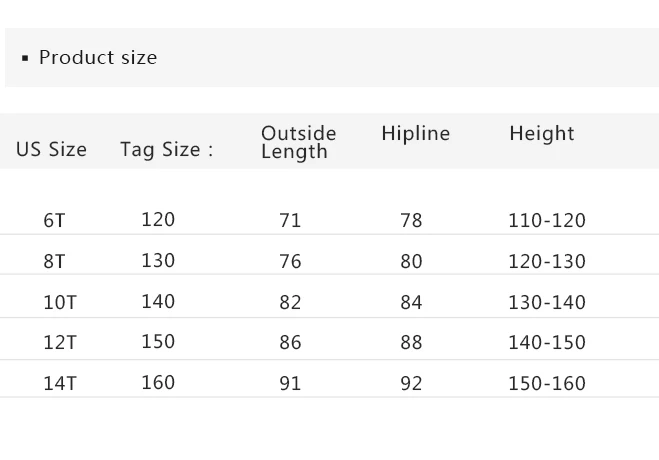The width and height of the screenshot is (659, 460).
Task: Click the Outside Length column header
Action: tap(298, 142)
